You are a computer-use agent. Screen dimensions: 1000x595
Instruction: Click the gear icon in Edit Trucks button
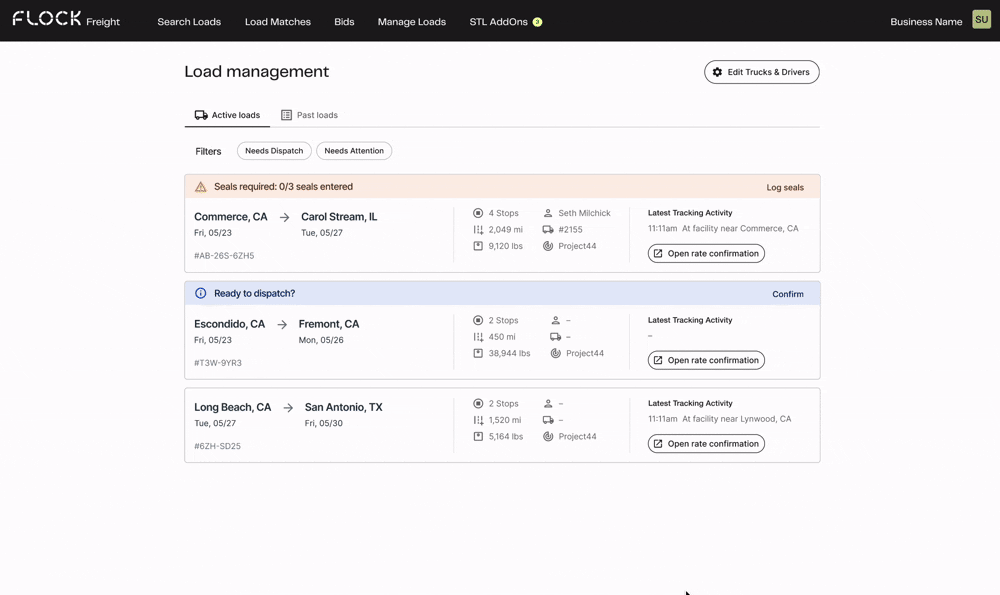[717, 72]
